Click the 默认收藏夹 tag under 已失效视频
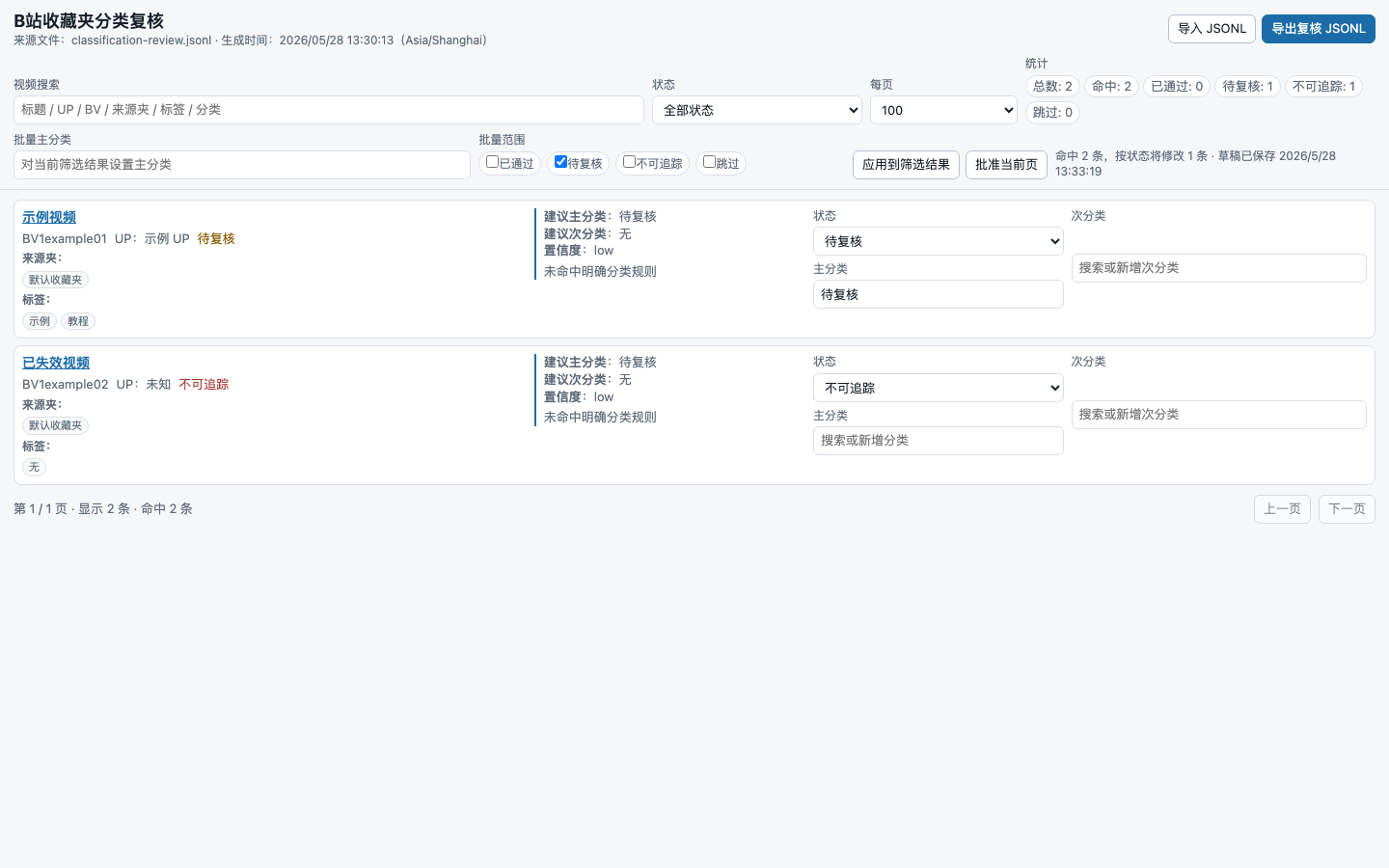Image resolution: width=1389 pixels, height=868 pixels. tap(55, 425)
